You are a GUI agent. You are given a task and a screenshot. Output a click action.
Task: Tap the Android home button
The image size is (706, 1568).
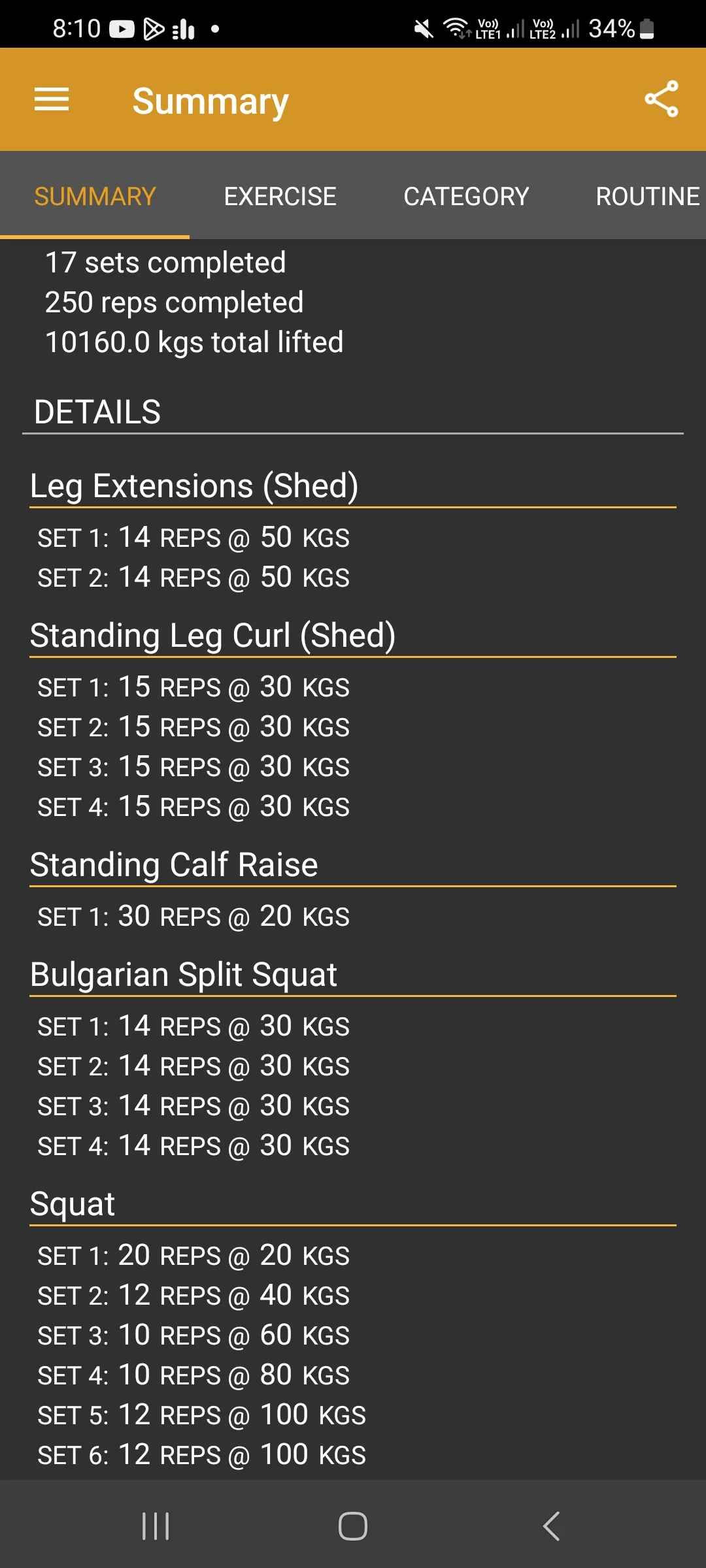tap(353, 1526)
